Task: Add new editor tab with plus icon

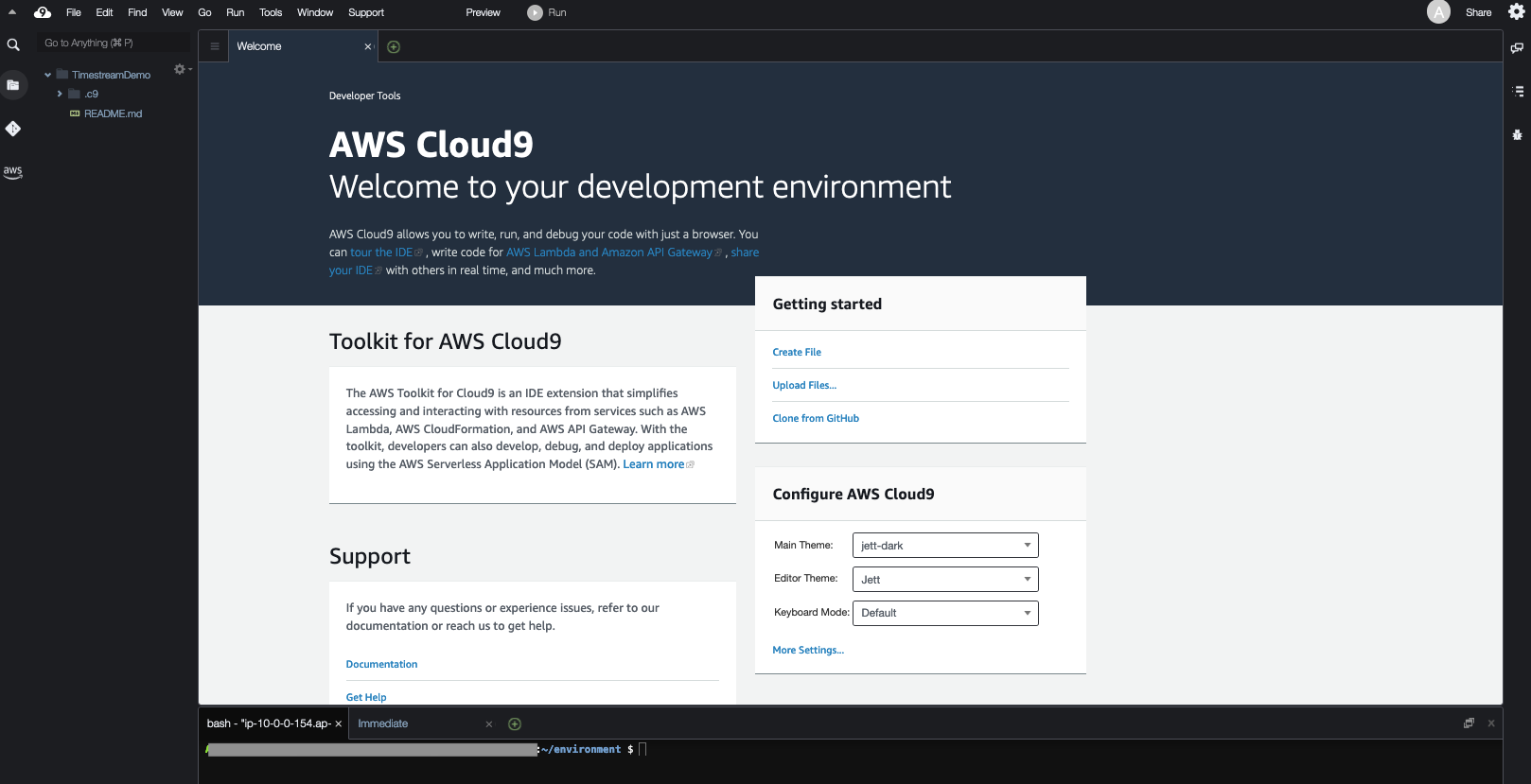Action: pos(394,47)
